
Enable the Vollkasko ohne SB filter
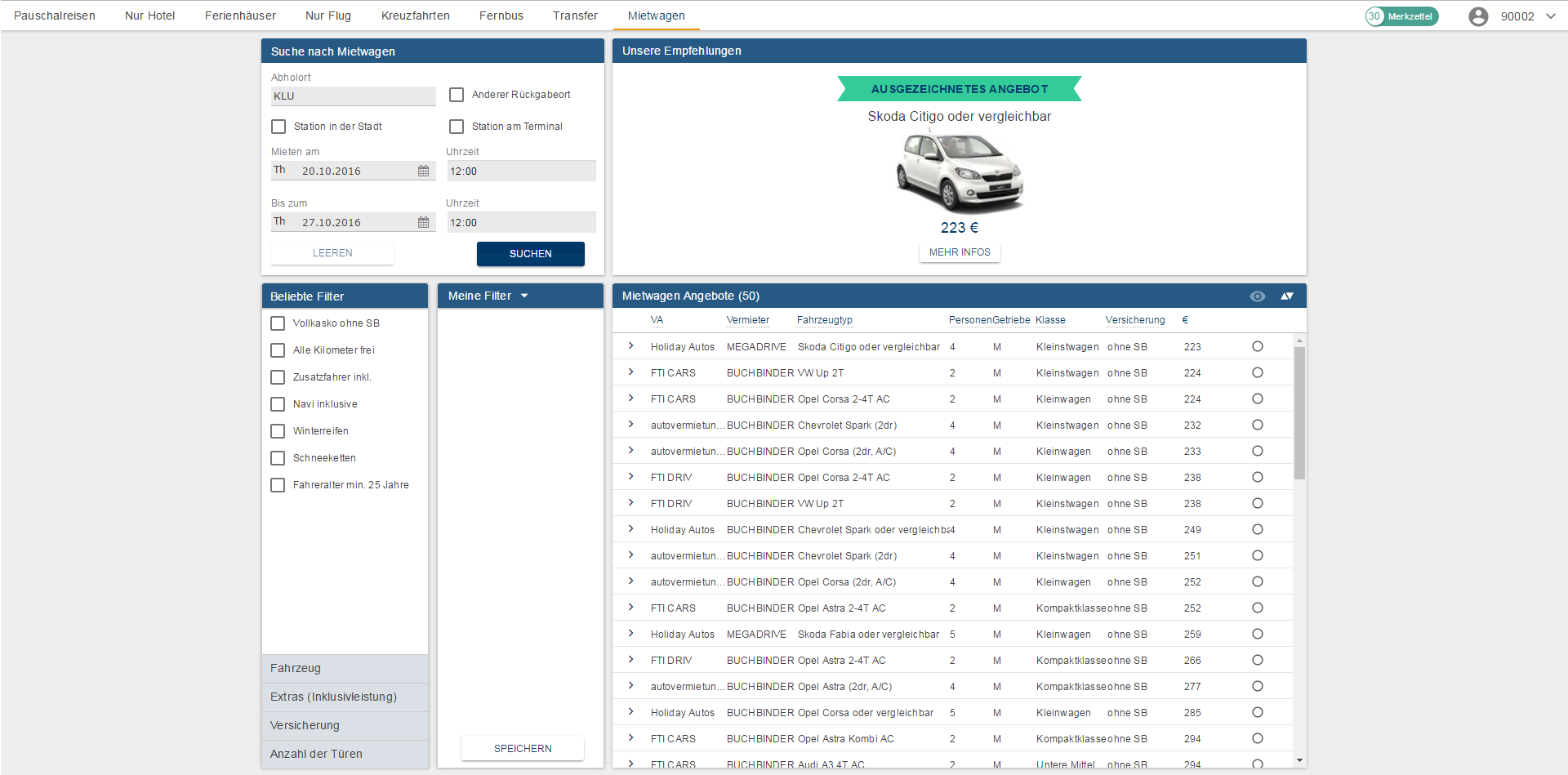(278, 323)
